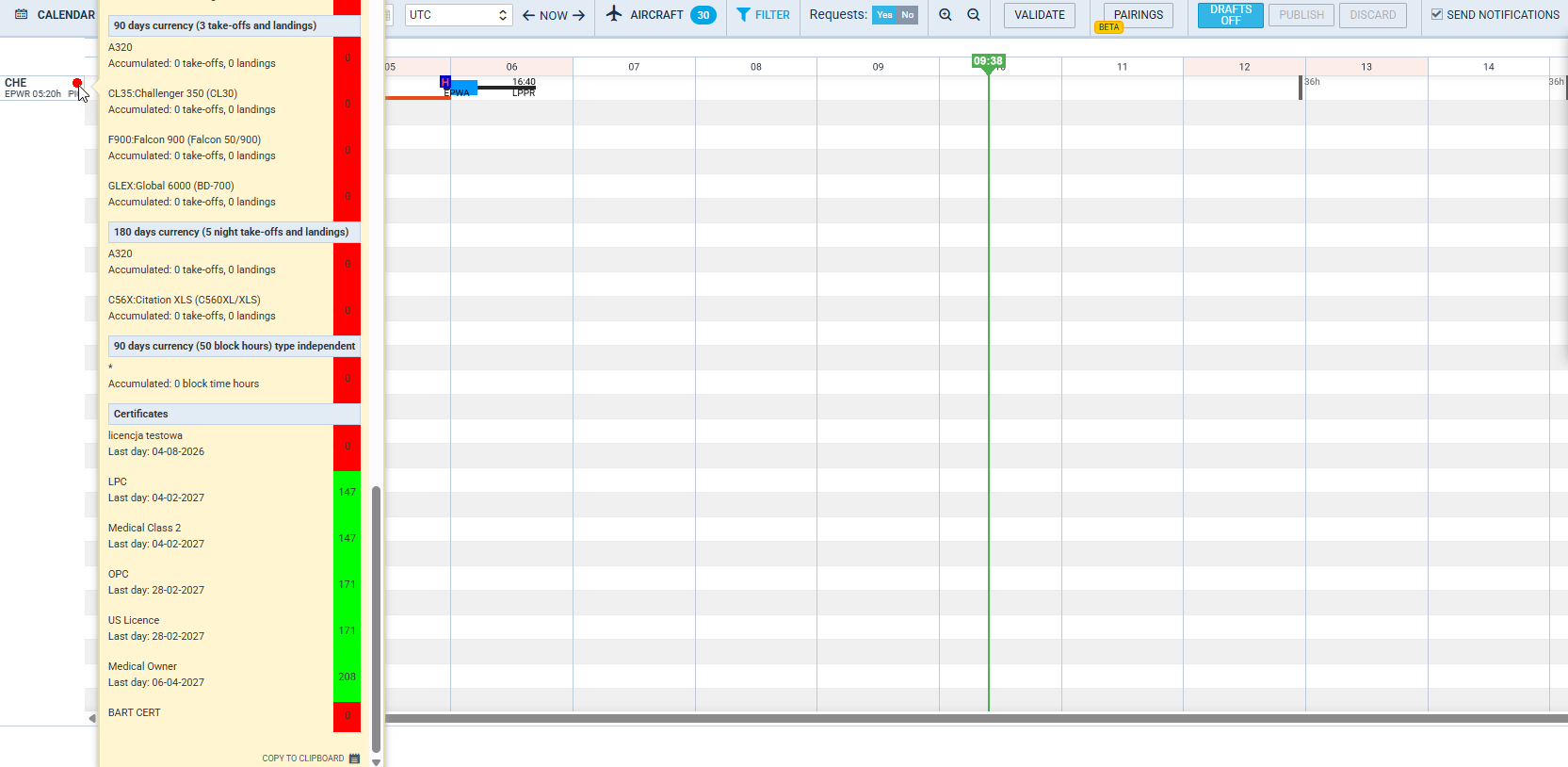Click 'C56X:Citation XLS (C560XL/XLS)' entry
Viewport: 1568px width, 767px height.
pyautogui.click(x=185, y=300)
